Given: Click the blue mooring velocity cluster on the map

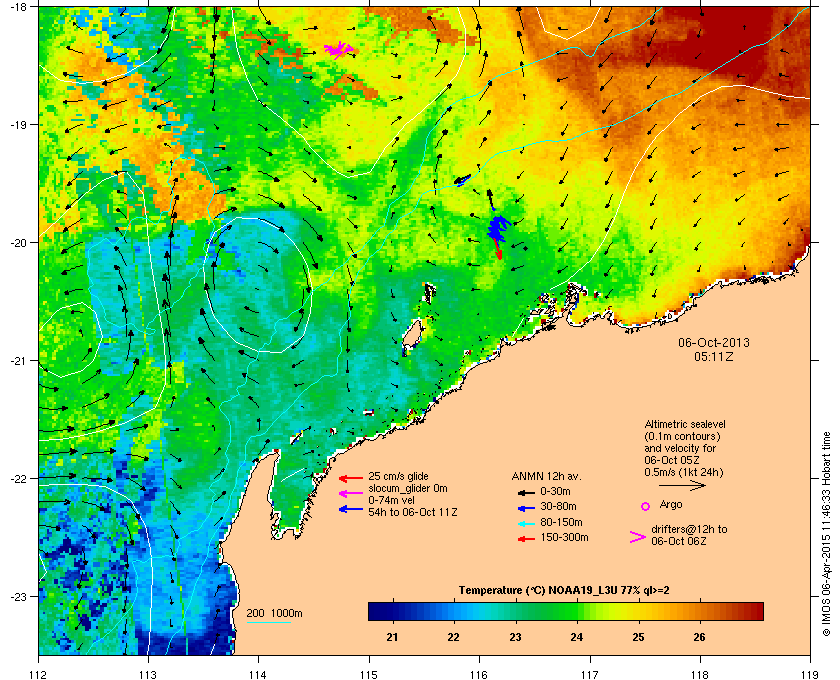Looking at the screenshot, I should pos(498,229).
